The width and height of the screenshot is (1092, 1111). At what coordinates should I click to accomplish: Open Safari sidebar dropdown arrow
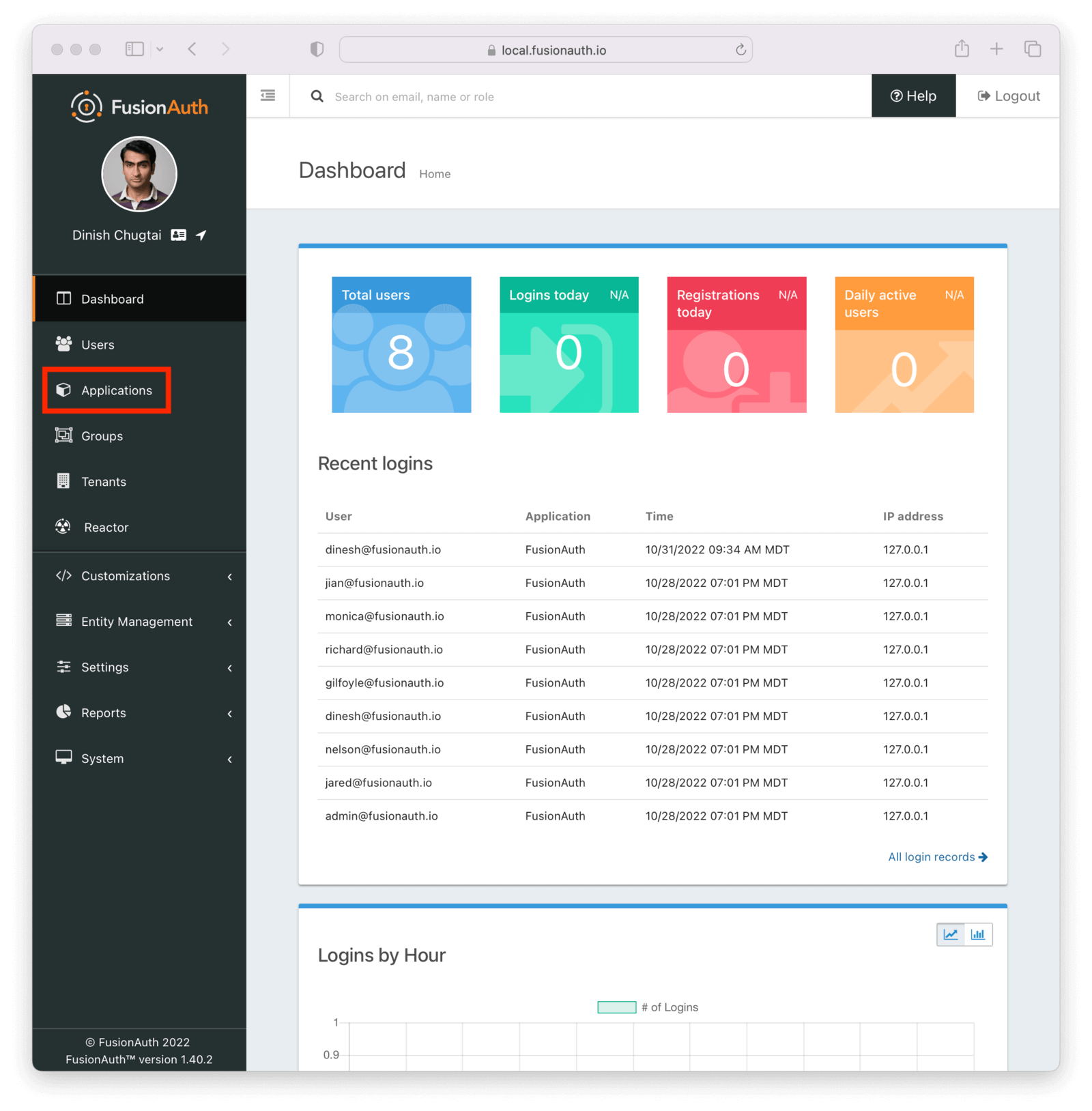pos(160,49)
